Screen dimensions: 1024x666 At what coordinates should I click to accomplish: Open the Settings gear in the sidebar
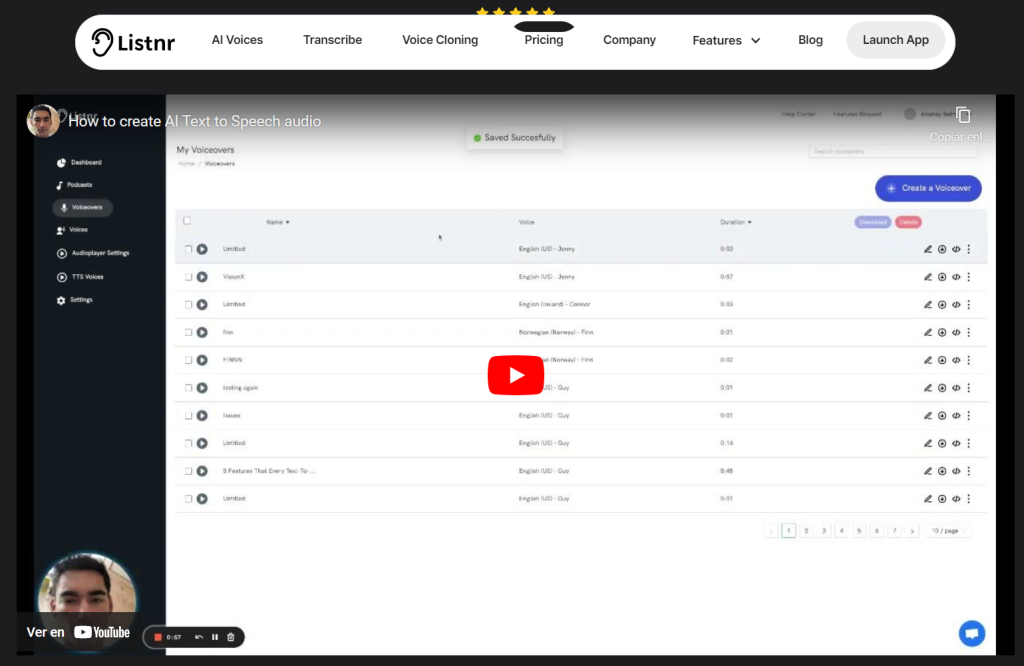(x=61, y=300)
